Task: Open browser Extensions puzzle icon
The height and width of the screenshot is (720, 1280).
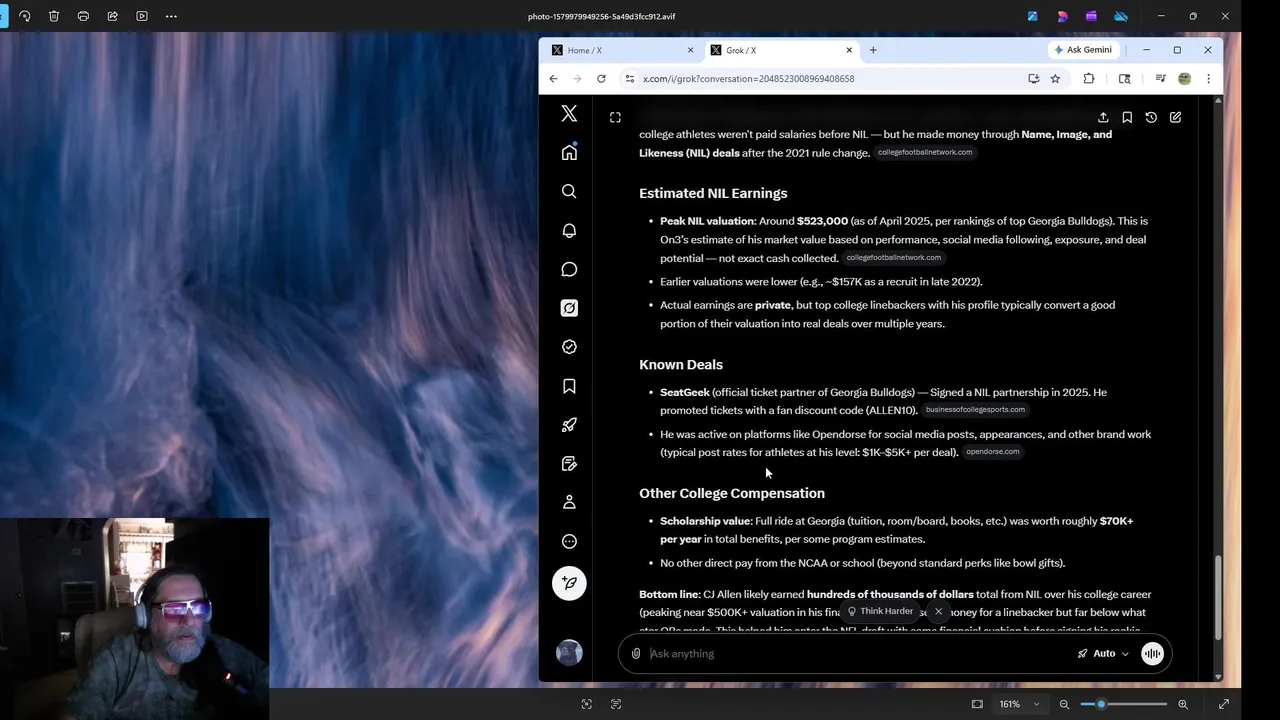Action: click(x=1089, y=79)
